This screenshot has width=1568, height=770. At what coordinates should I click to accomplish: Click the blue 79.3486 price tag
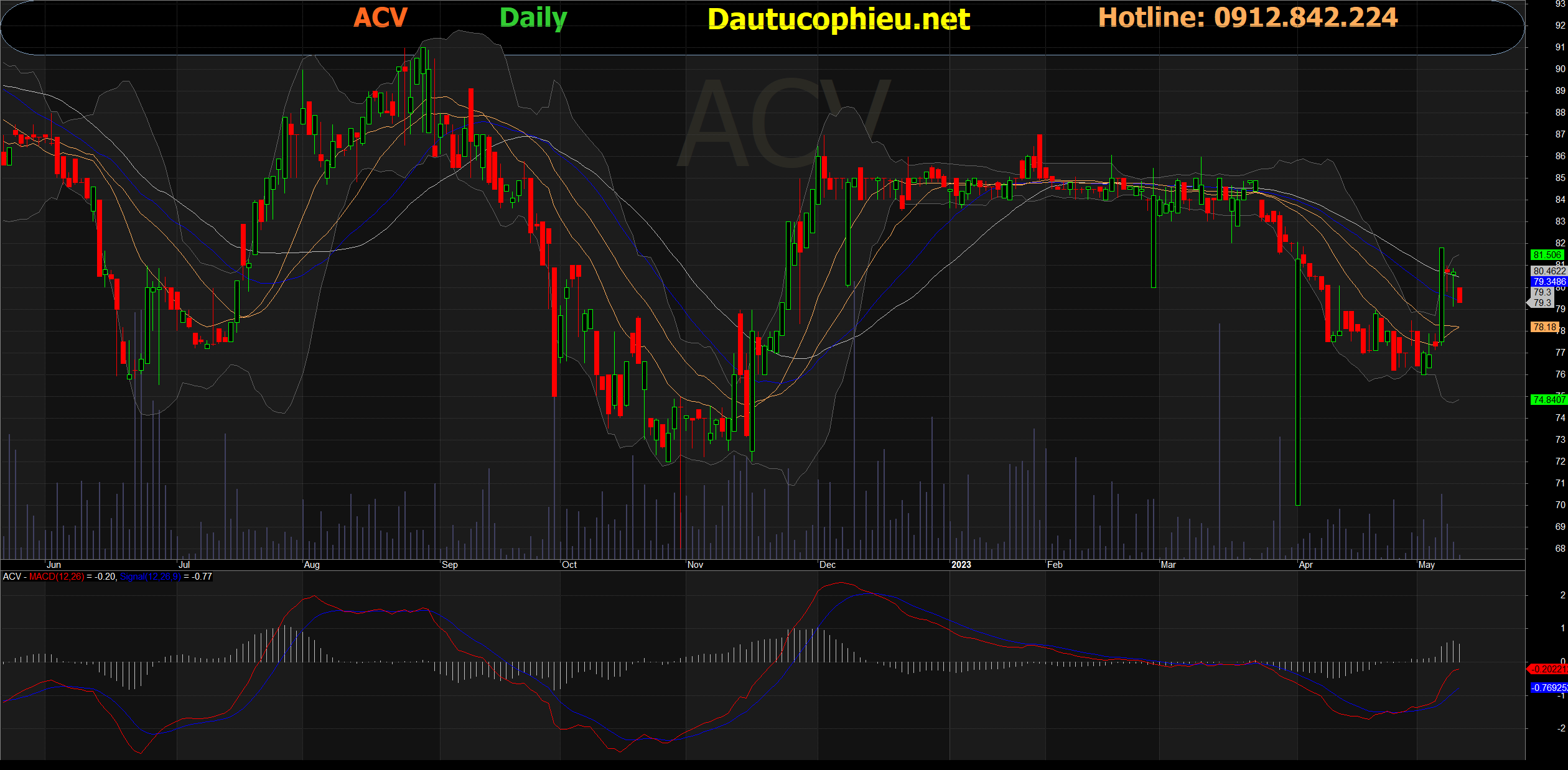(x=1549, y=282)
